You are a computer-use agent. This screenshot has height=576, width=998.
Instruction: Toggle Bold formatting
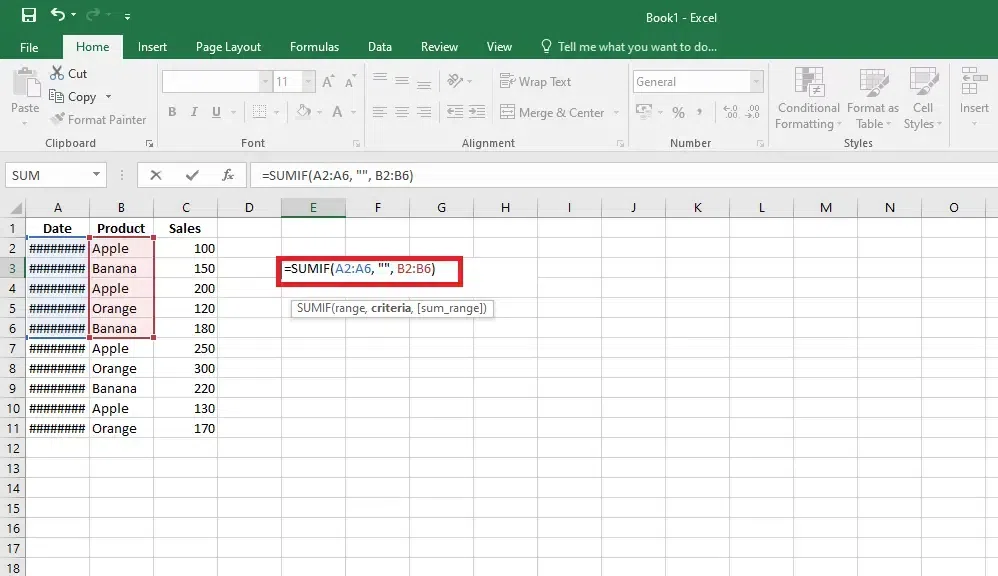tap(172, 112)
